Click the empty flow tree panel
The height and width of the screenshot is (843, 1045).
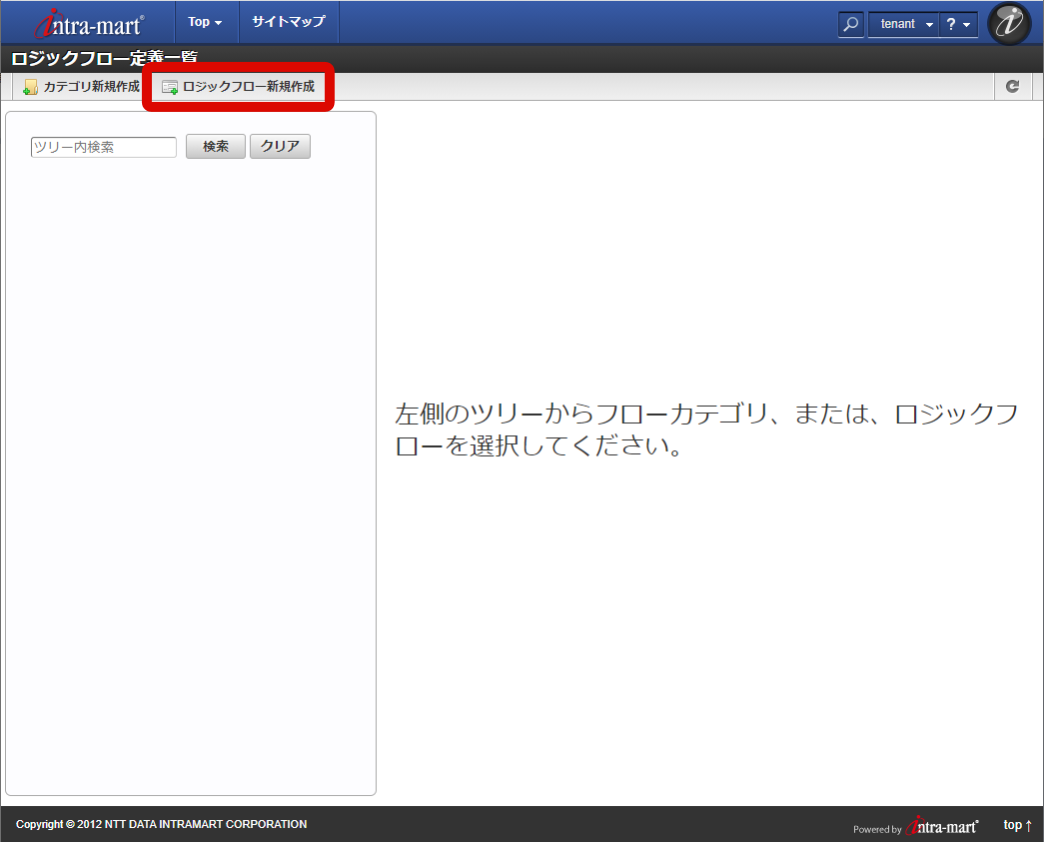(x=190, y=480)
